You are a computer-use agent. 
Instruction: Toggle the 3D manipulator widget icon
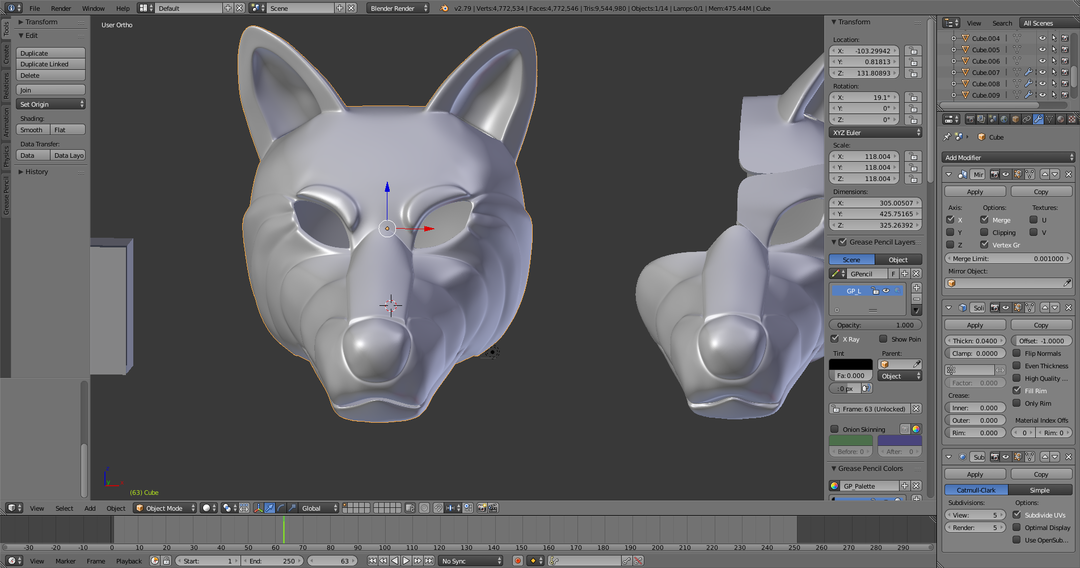[x=257, y=508]
